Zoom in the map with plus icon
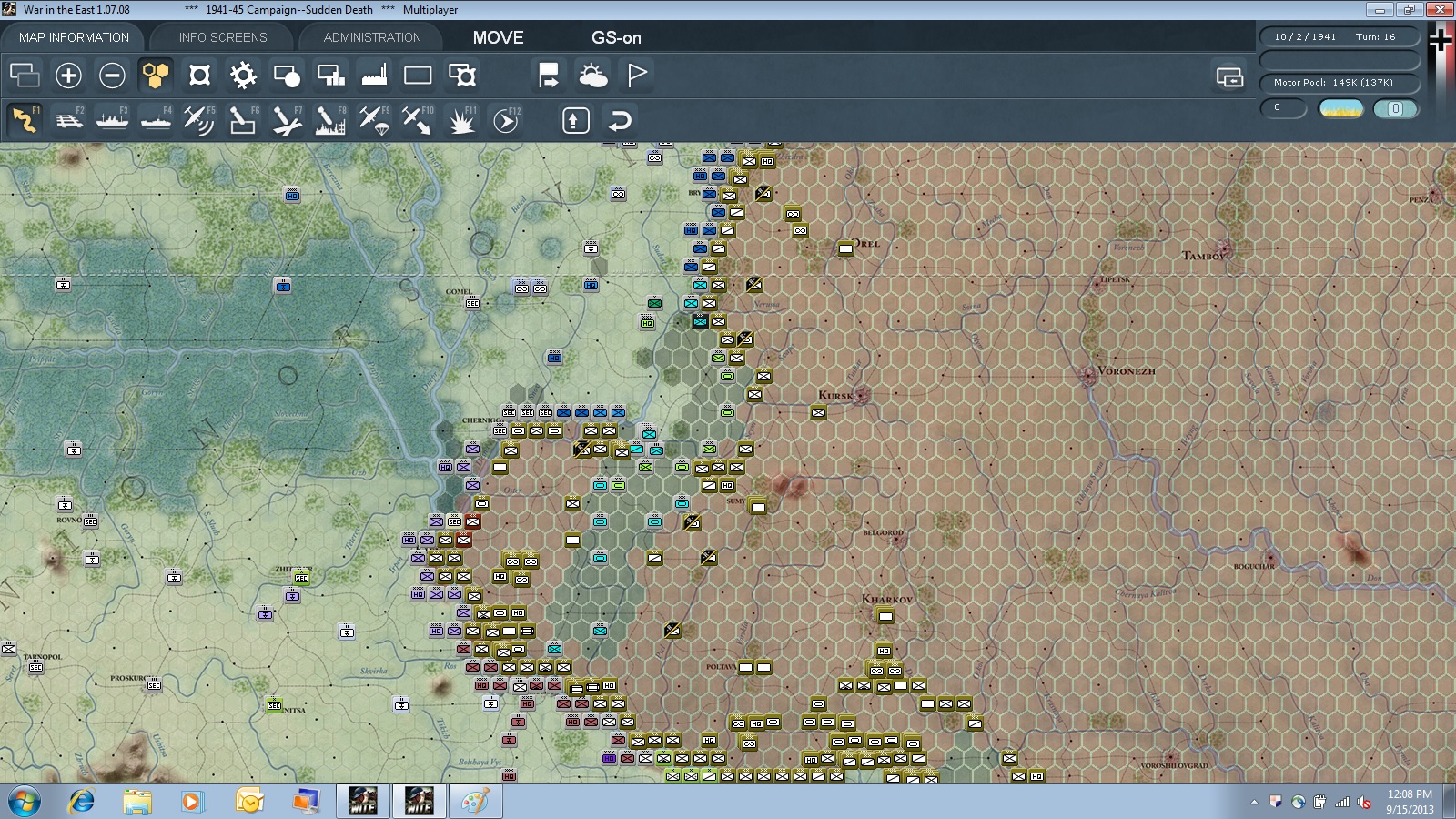The width and height of the screenshot is (1456, 819). pyautogui.click(x=68, y=76)
